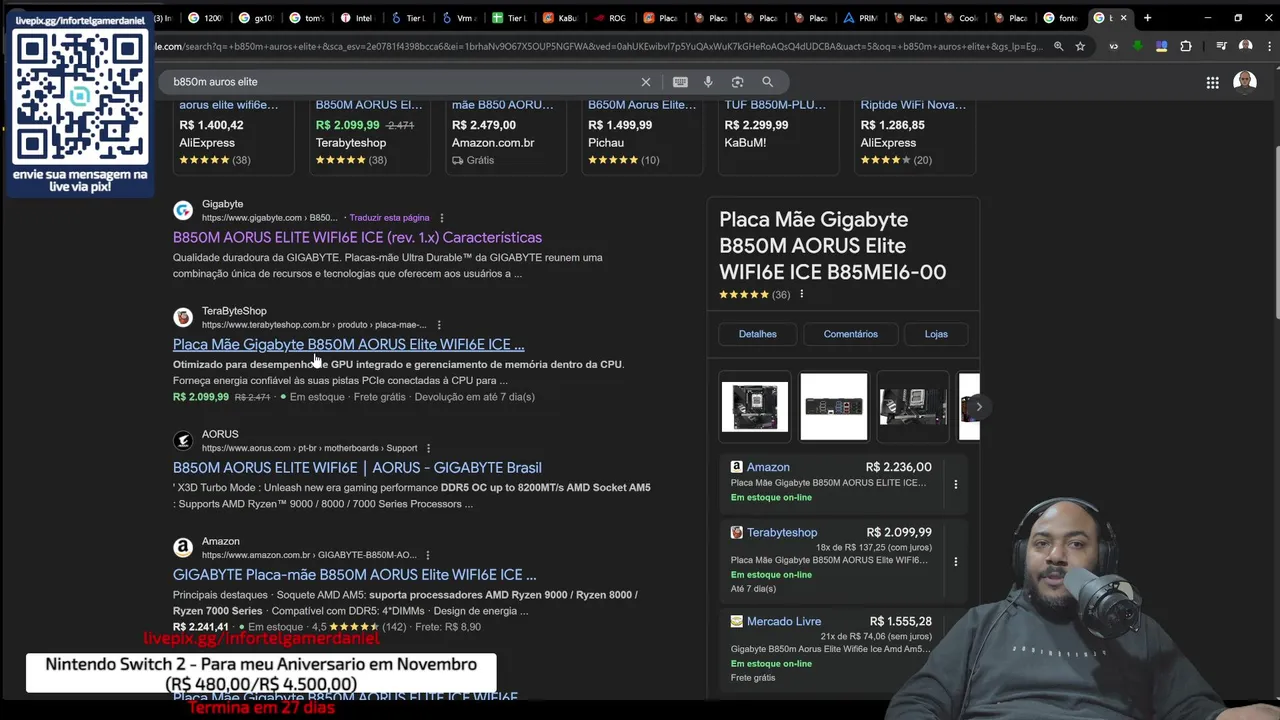Open KaBuM! R$ 2.299,99 shopping card
Screen dimensions: 1280x720
(x=778, y=136)
